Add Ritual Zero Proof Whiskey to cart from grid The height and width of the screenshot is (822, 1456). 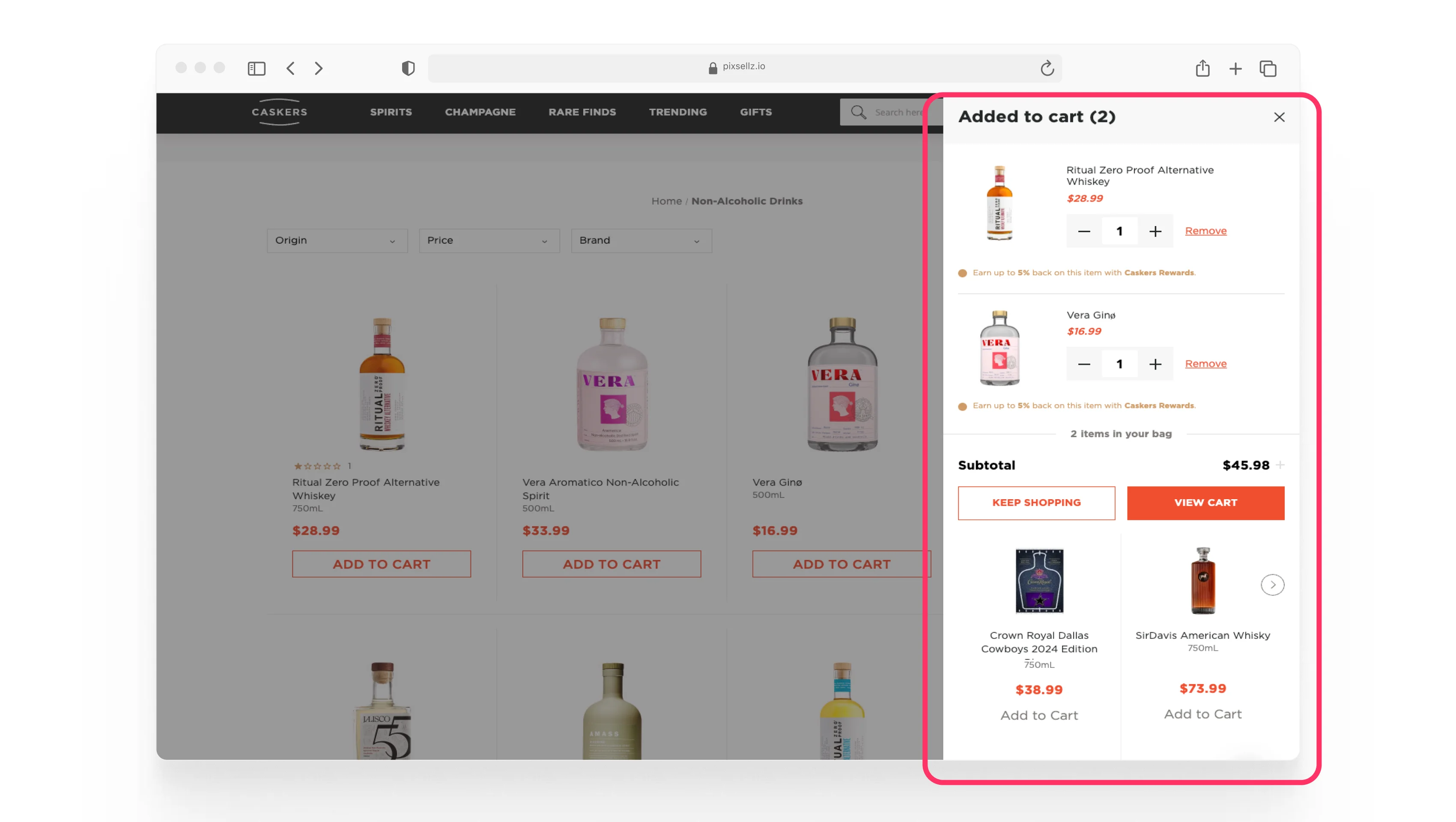(x=382, y=564)
